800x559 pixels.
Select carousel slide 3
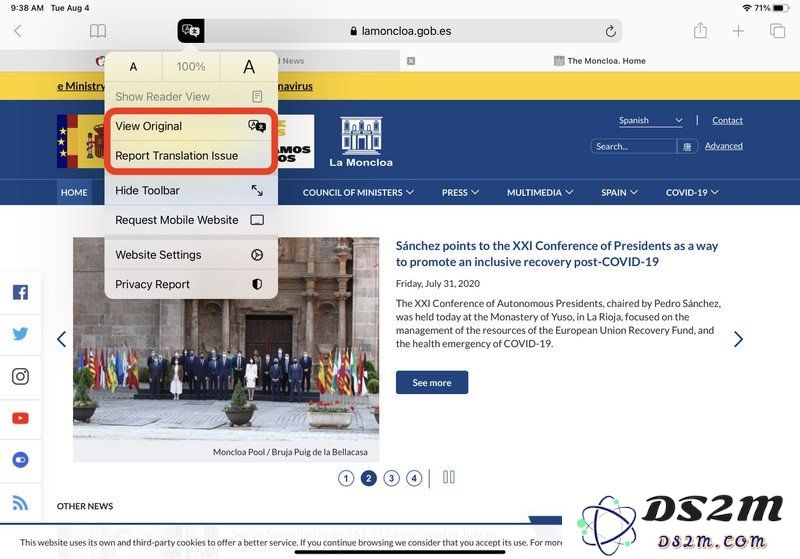point(391,478)
